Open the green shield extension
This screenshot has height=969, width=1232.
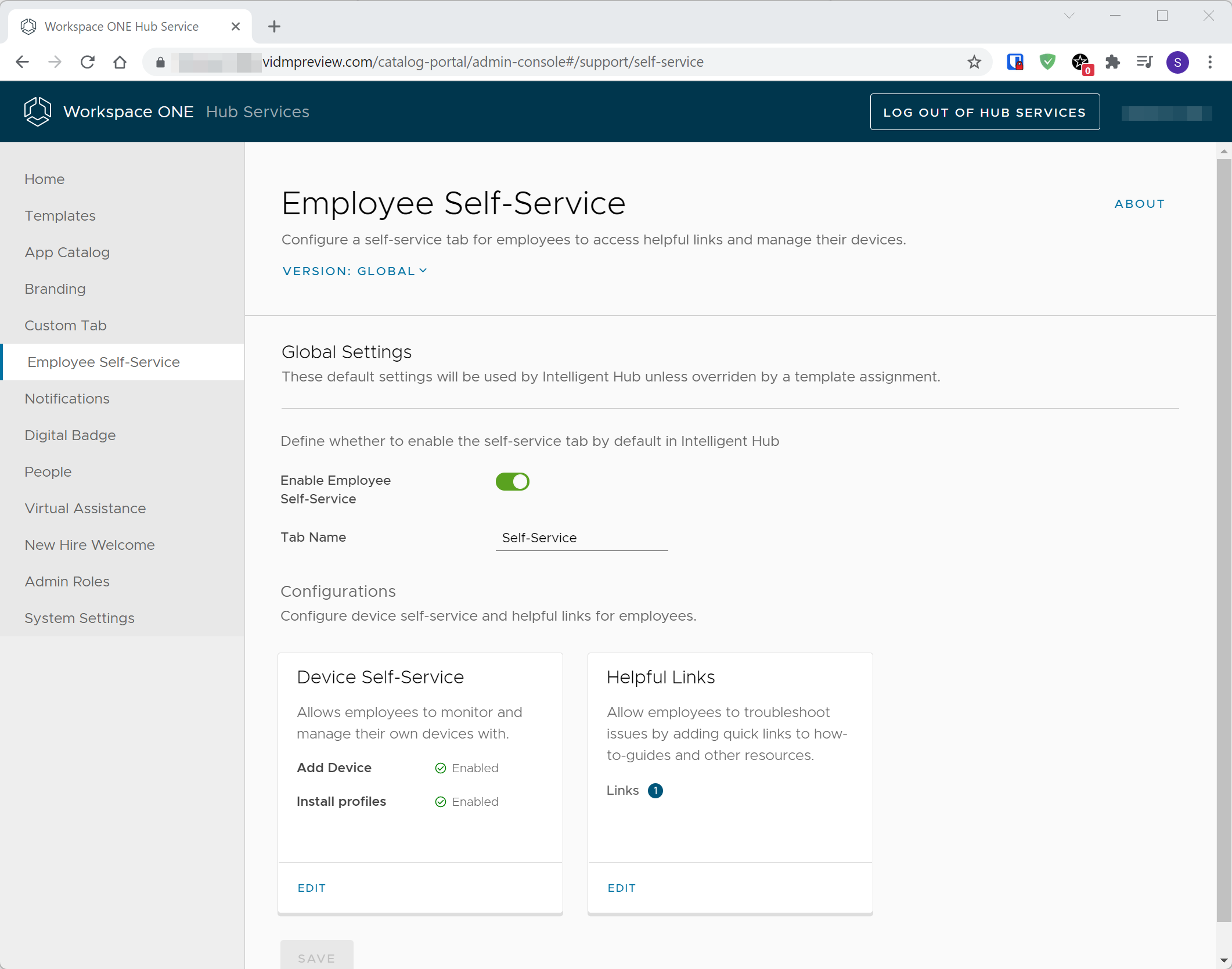click(x=1047, y=62)
